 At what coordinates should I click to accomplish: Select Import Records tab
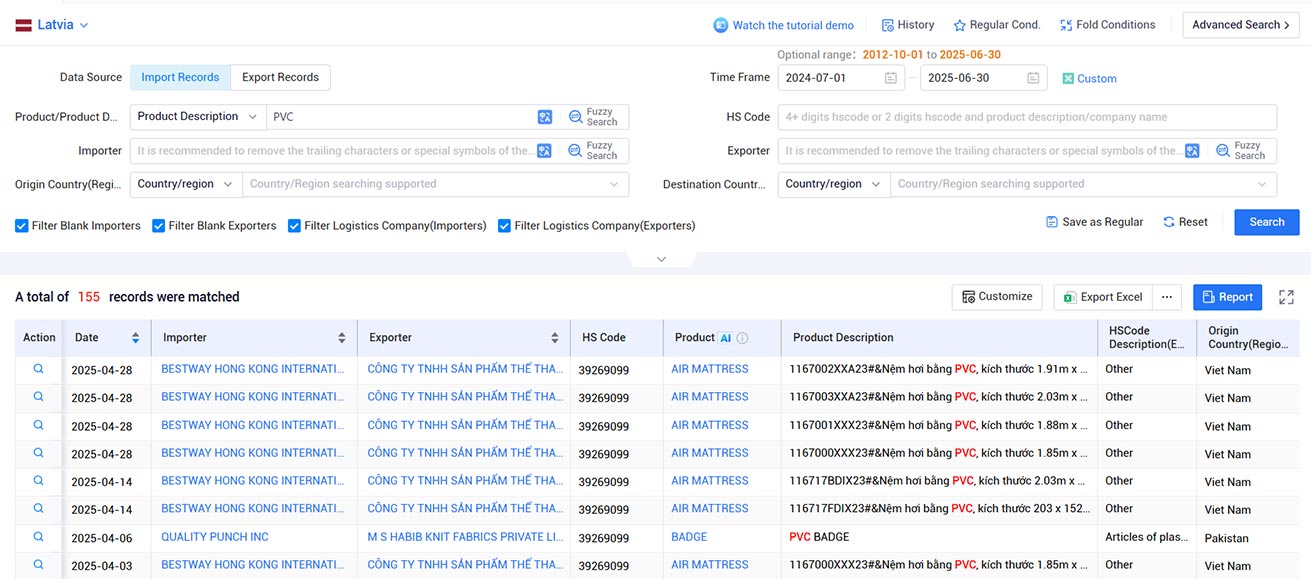click(x=180, y=78)
